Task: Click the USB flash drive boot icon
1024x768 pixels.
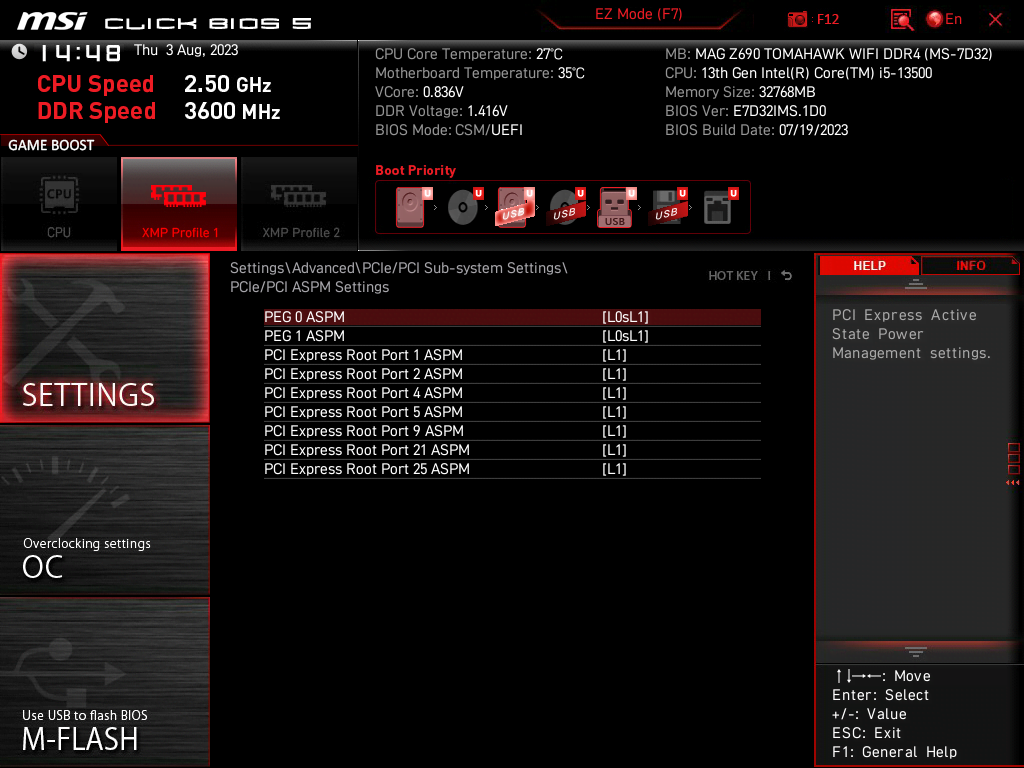Action: pos(614,207)
